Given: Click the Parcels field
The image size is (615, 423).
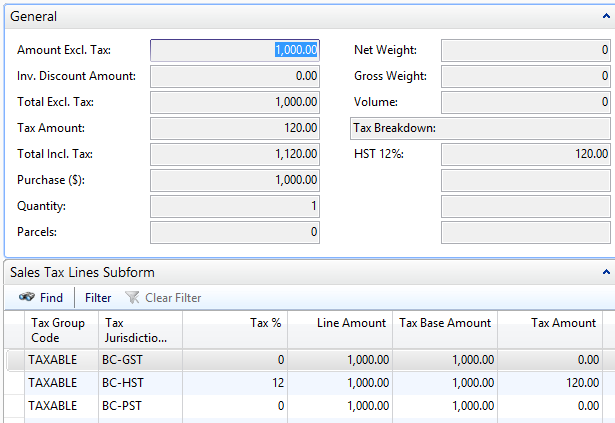Looking at the screenshot, I should pyautogui.click(x=235, y=232).
